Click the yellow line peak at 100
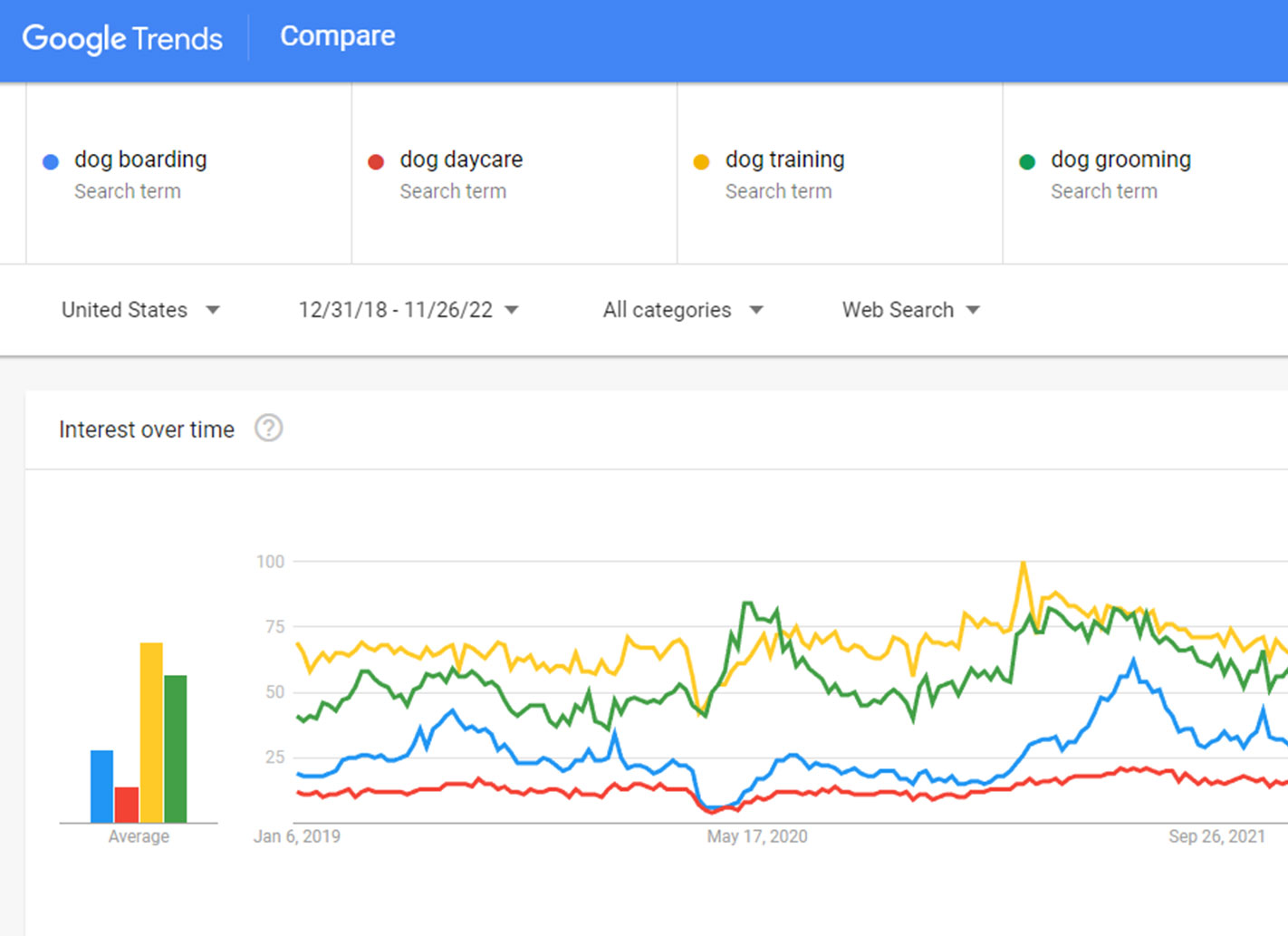The image size is (1288, 936). coord(1024,564)
